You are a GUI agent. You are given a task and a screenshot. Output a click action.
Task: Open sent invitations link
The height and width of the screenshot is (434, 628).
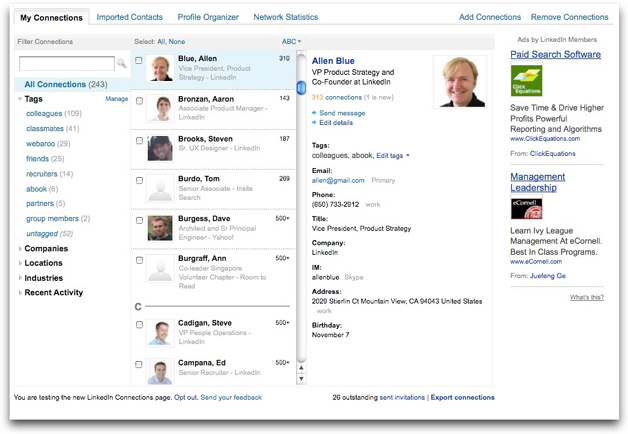[402, 398]
